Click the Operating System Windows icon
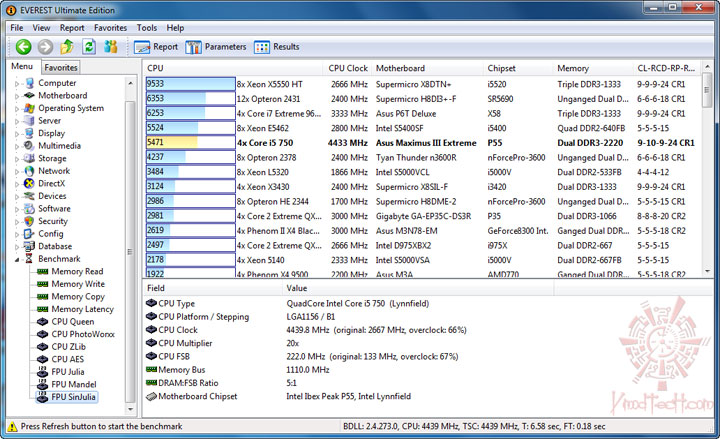 click(x=30, y=108)
